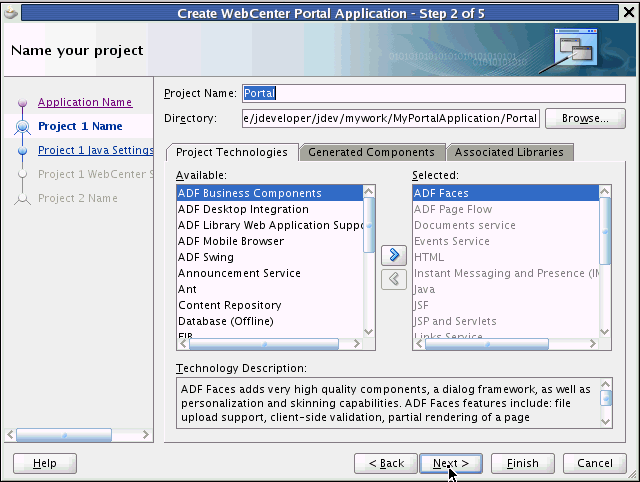Click Selected list vertical scrollbar thumb

(x=605, y=231)
